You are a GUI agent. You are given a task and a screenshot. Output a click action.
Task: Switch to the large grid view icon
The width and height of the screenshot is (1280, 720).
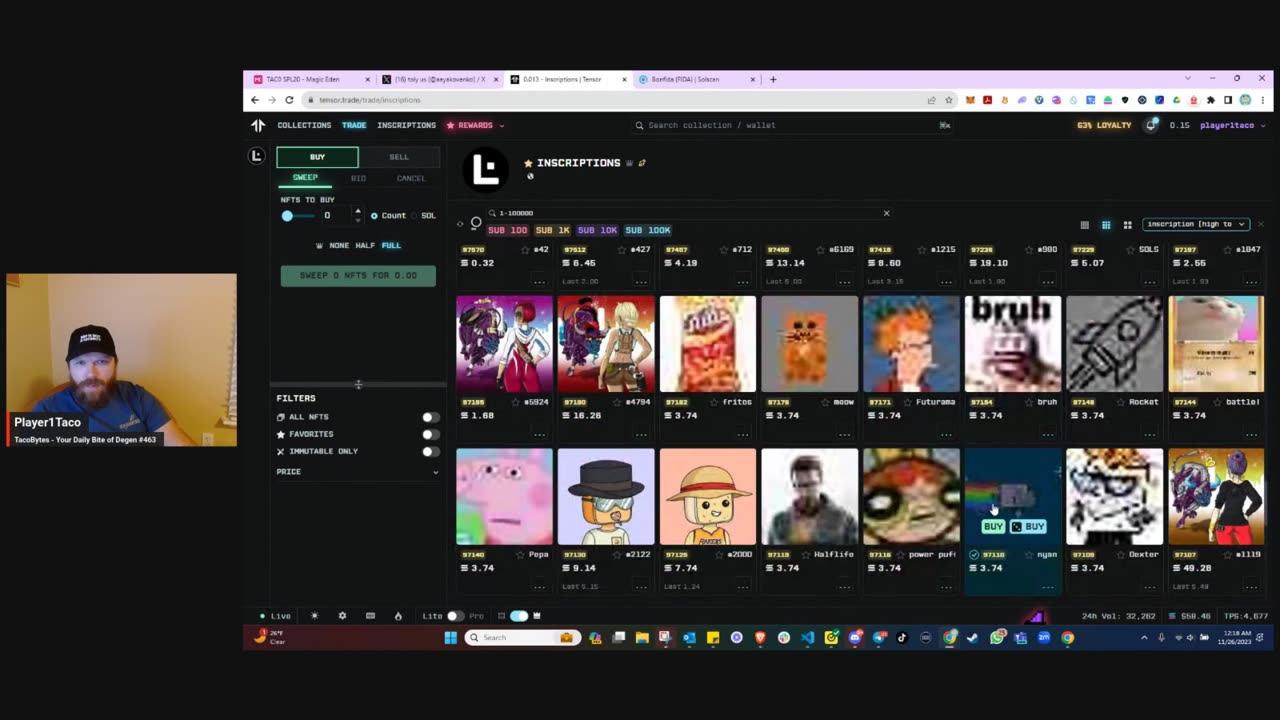[x=1128, y=225]
